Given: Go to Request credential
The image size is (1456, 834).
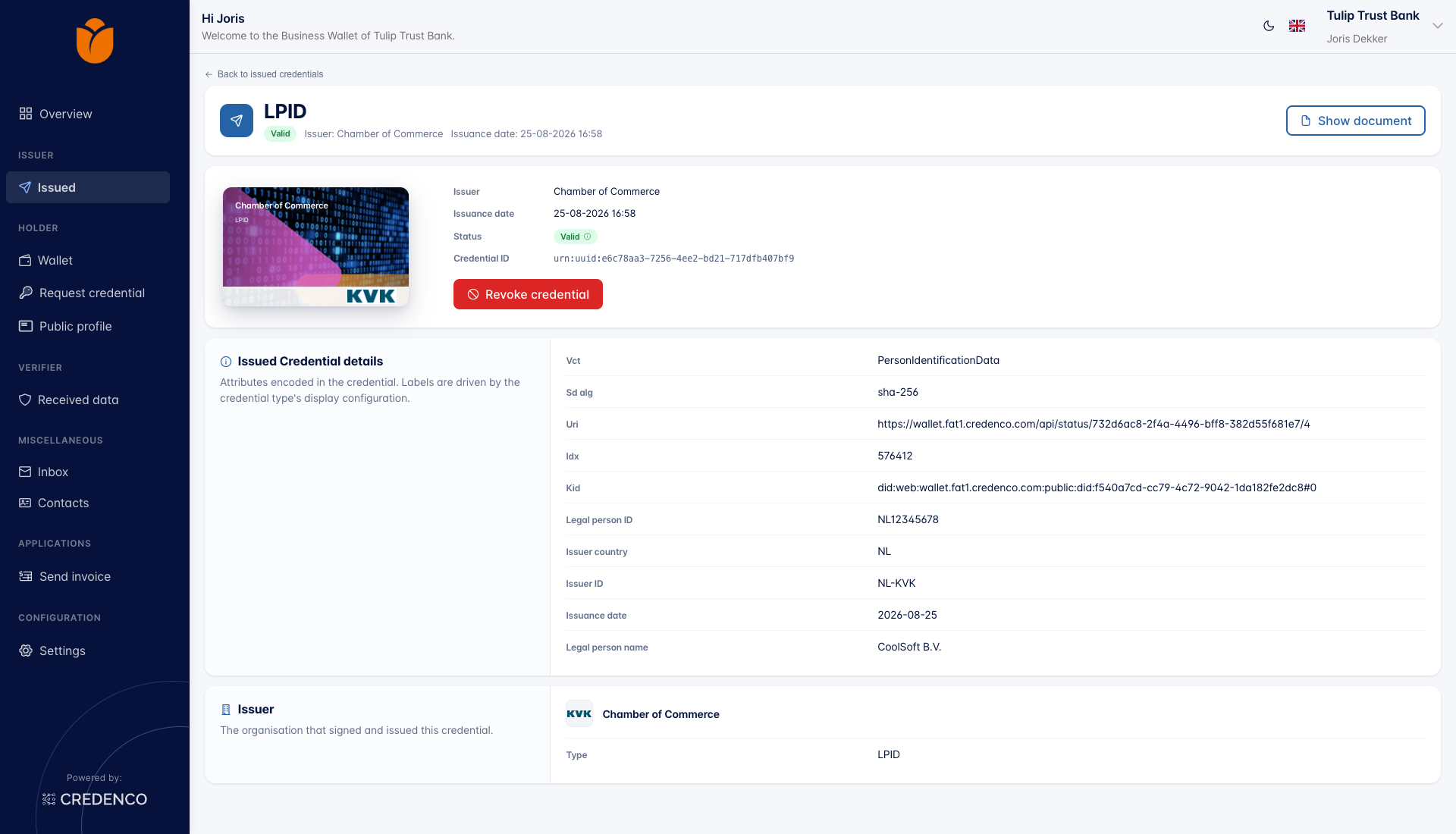Looking at the screenshot, I should coord(88,293).
